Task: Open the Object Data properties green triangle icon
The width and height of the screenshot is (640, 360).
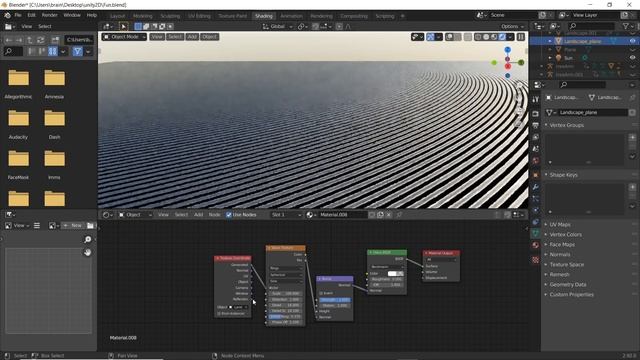Action: pos(536,233)
